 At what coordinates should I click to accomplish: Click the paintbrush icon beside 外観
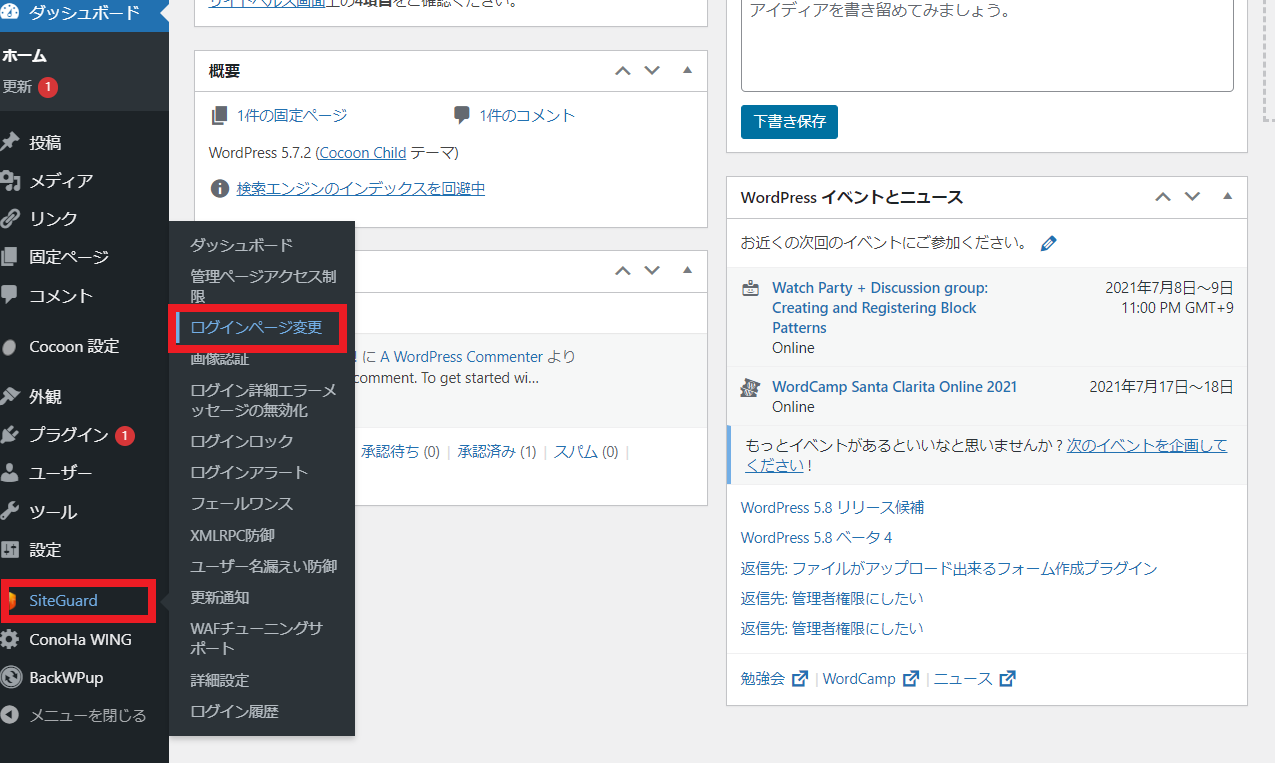coord(10,397)
